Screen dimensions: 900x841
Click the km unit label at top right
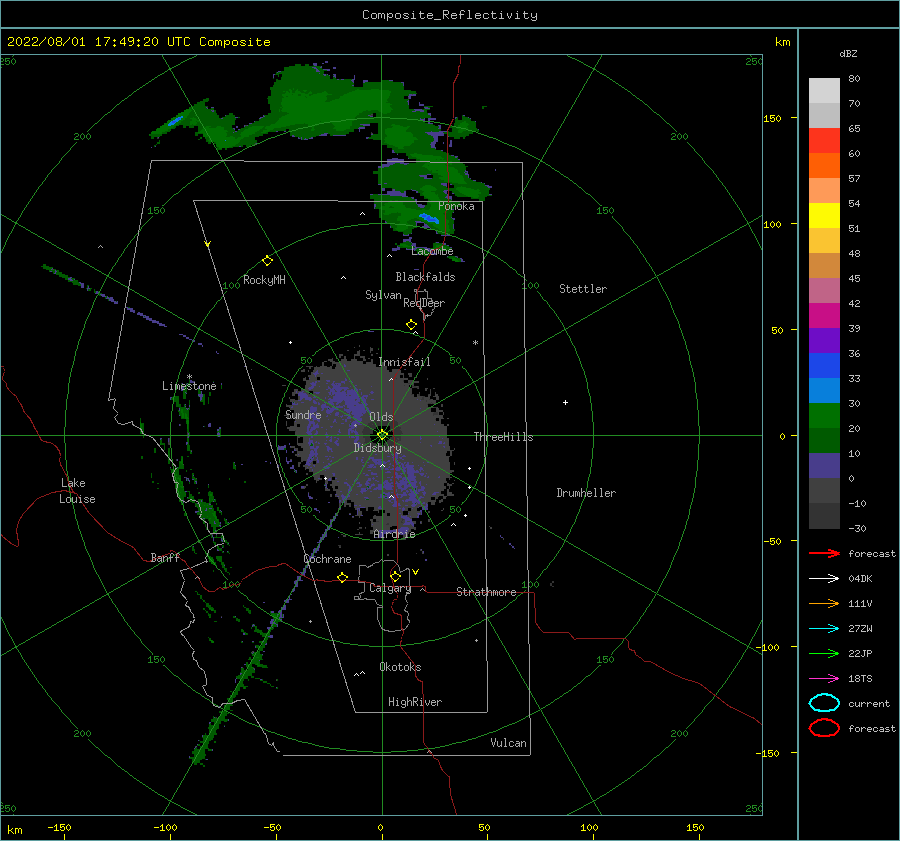coord(782,42)
